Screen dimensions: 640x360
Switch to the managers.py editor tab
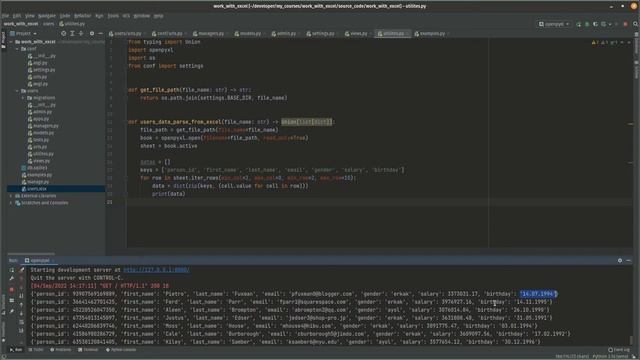tap(211, 33)
